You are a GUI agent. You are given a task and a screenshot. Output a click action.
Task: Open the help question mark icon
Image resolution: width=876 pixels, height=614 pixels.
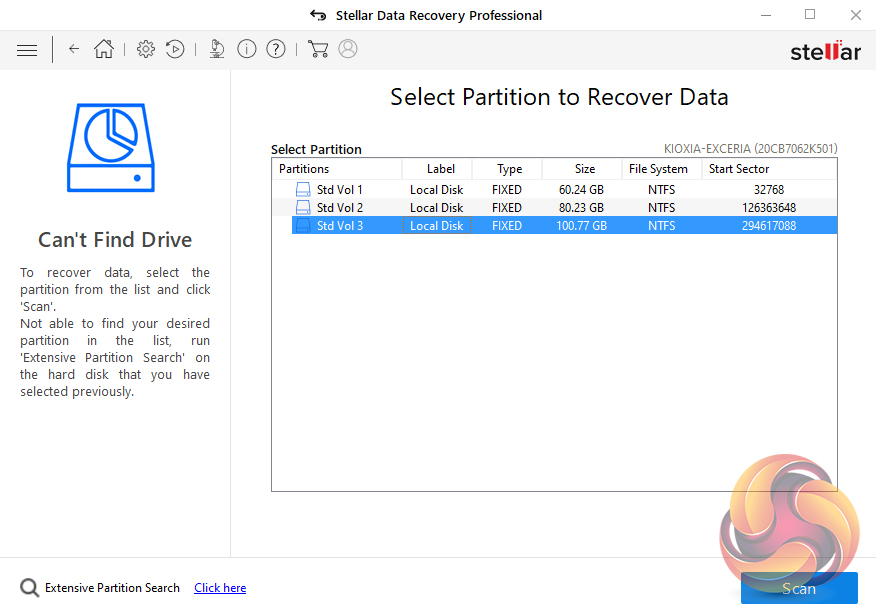tap(276, 49)
